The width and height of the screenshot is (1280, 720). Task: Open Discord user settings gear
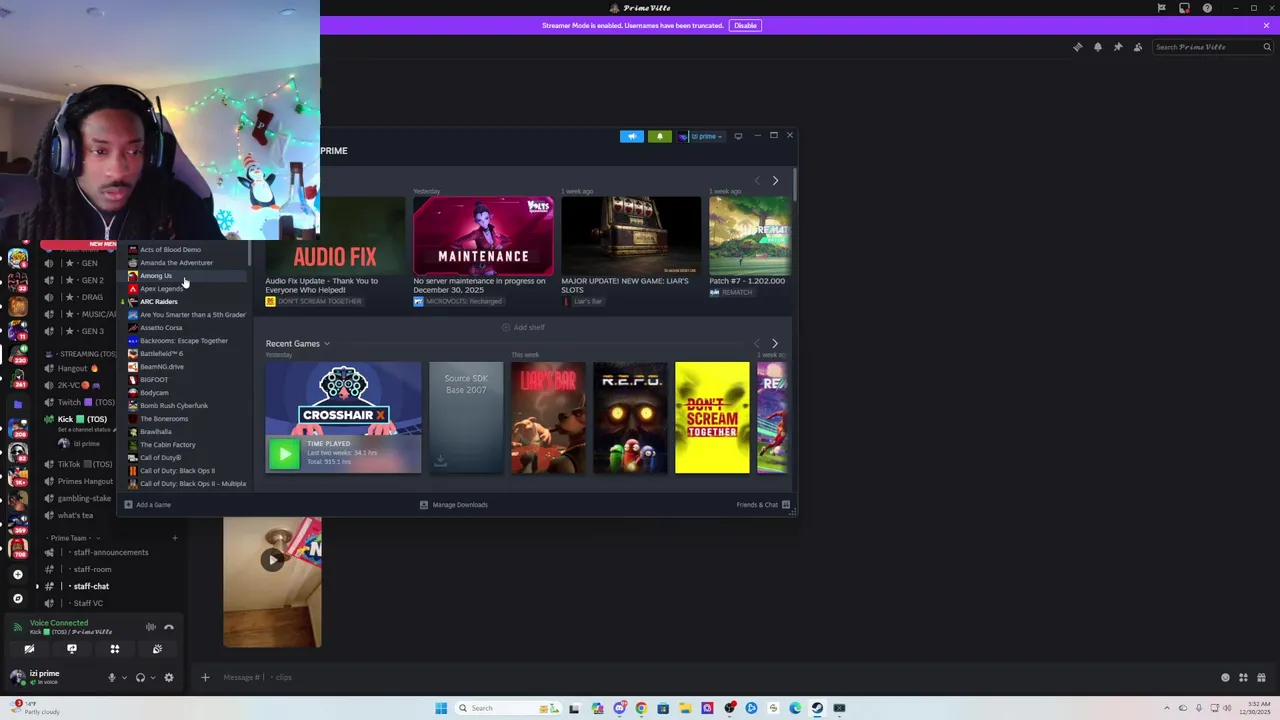pyautogui.click(x=168, y=677)
